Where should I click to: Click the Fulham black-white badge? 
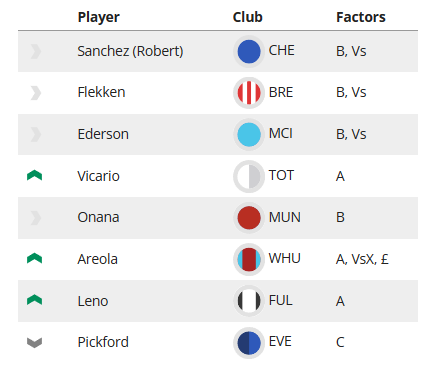249,301
